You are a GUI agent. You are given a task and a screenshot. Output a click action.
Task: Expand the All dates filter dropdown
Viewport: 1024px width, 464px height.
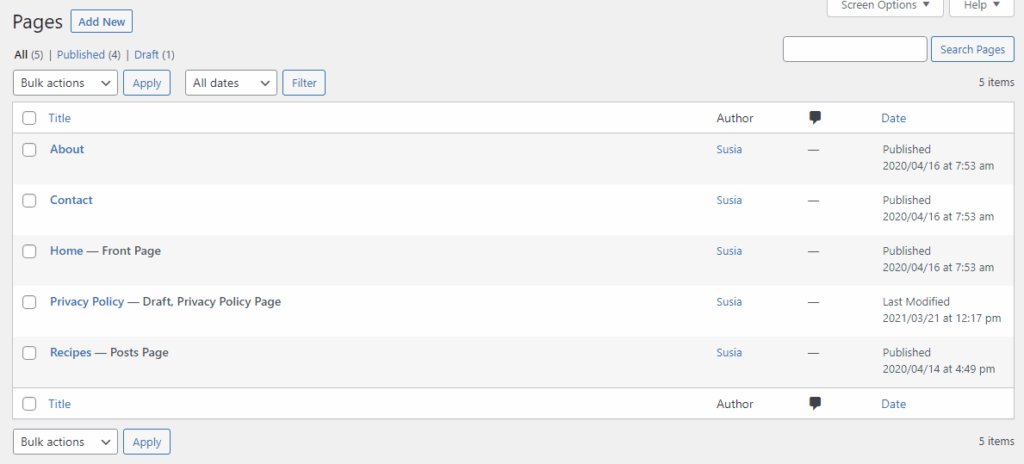point(231,83)
